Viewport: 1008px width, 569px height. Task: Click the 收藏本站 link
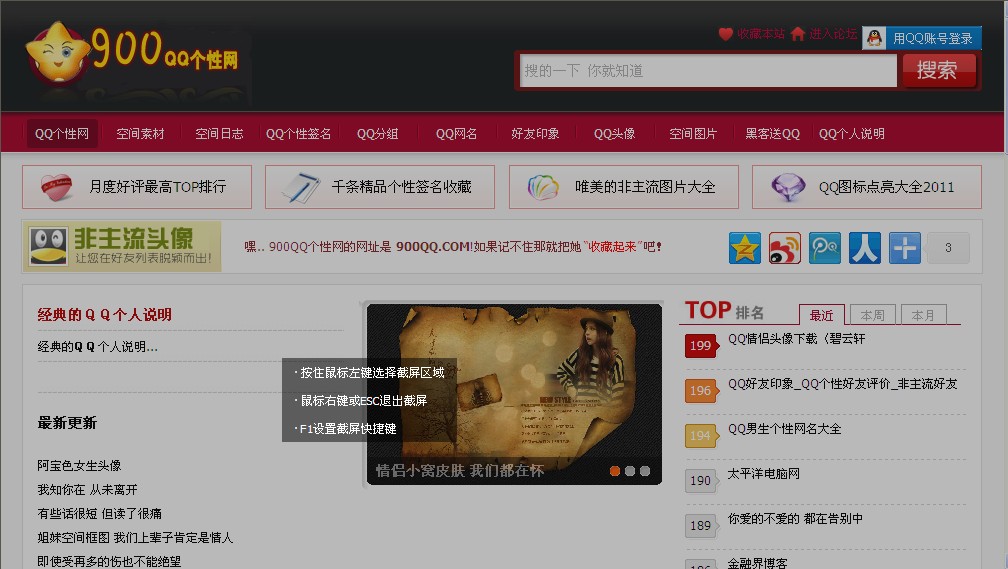pos(760,33)
